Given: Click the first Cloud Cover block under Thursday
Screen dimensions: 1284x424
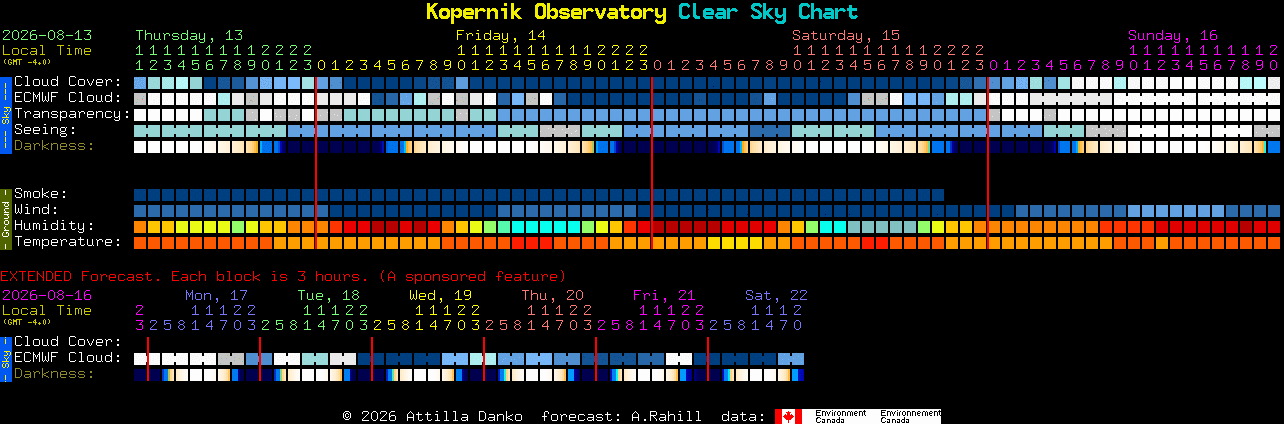Looking at the screenshot, I should 140,82.
